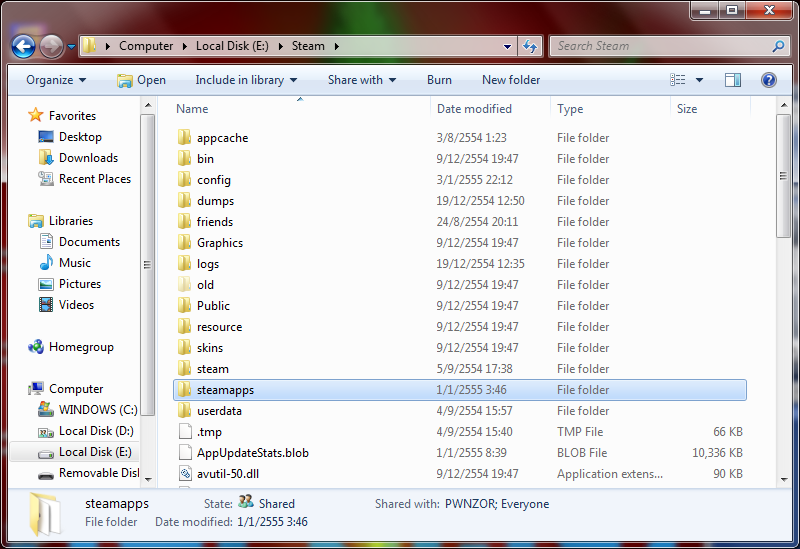Click the Search Steam input field
Image resolution: width=800 pixels, height=549 pixels.
(x=661, y=46)
